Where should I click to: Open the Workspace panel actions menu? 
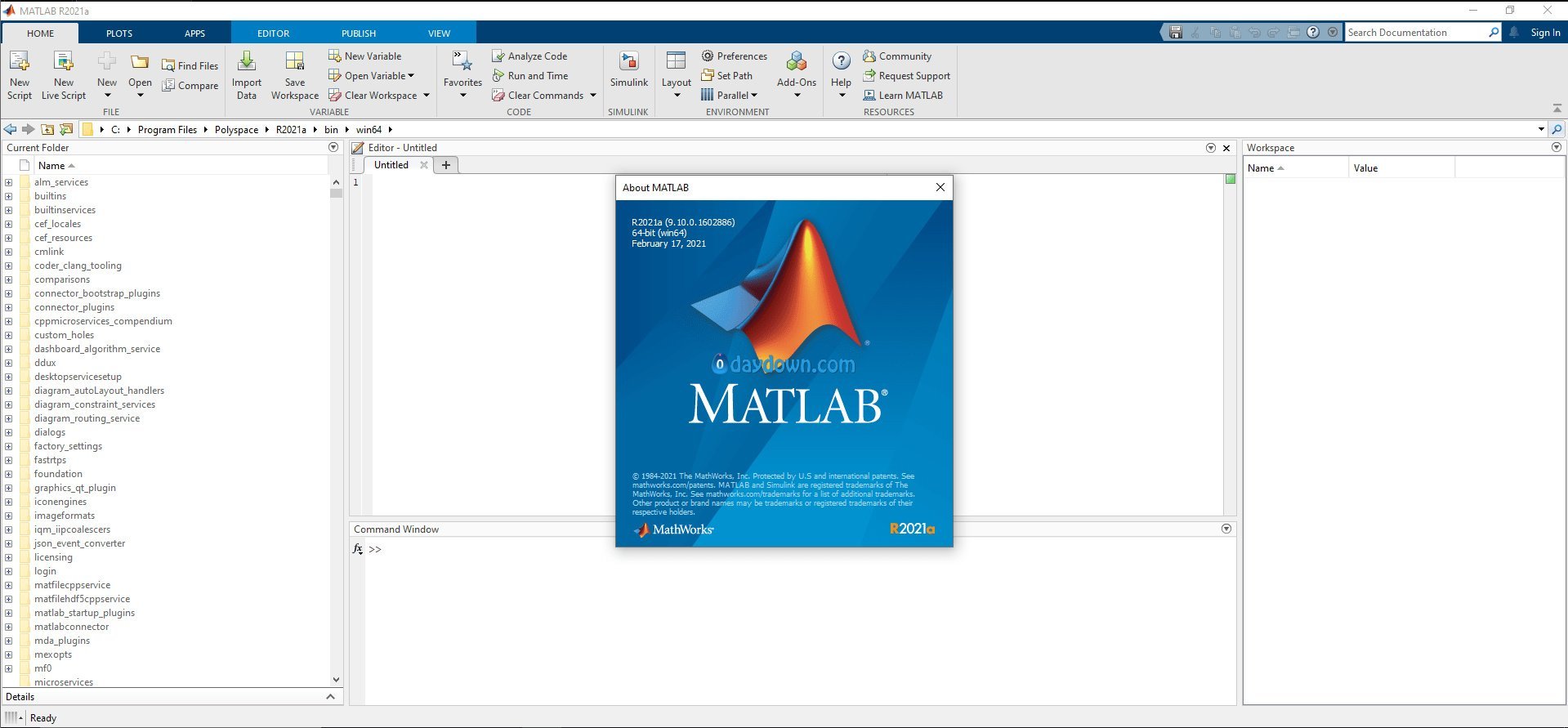point(1556,147)
